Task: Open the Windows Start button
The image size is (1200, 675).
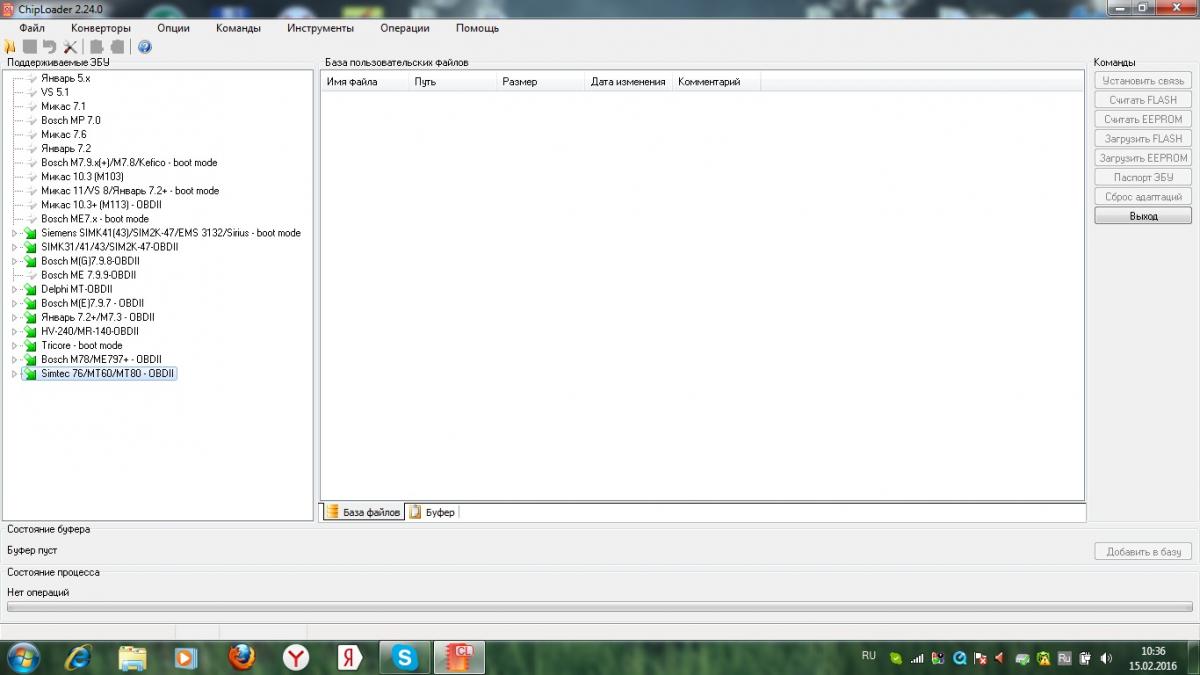Action: pos(22,657)
